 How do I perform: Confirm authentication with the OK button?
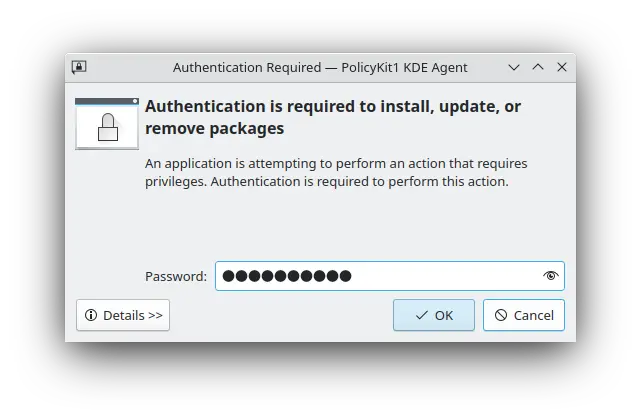coord(434,315)
